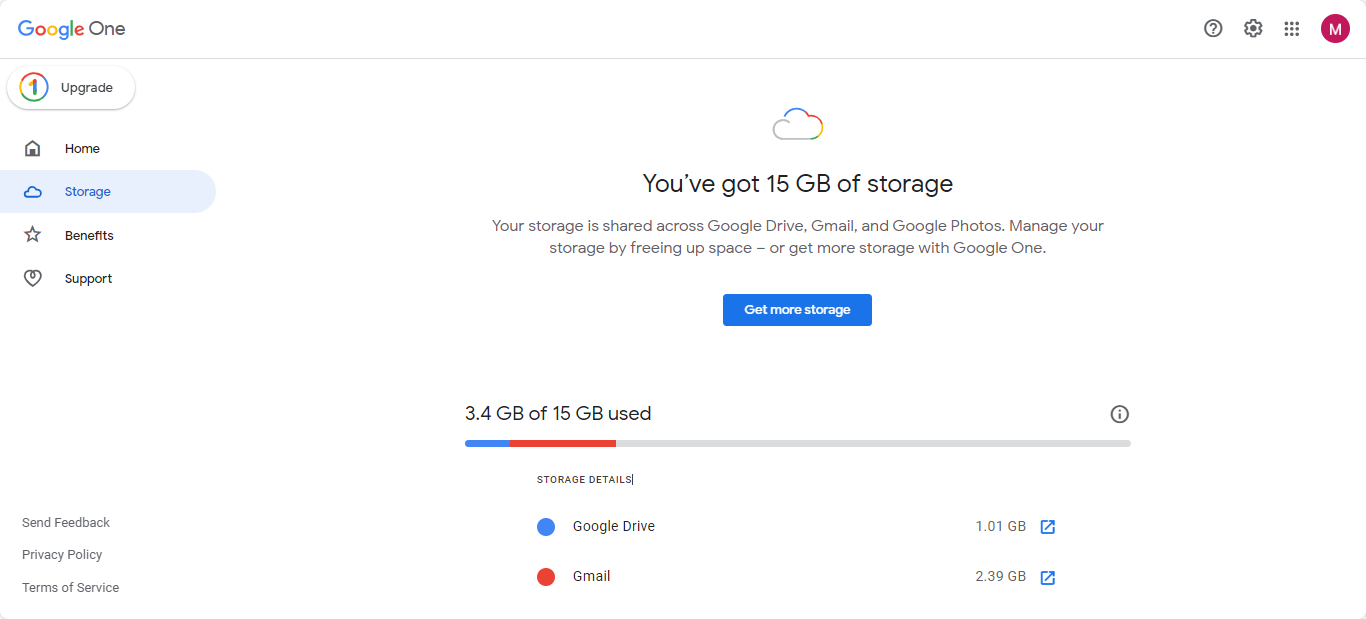Open Google Drive external link icon

[1048, 527]
